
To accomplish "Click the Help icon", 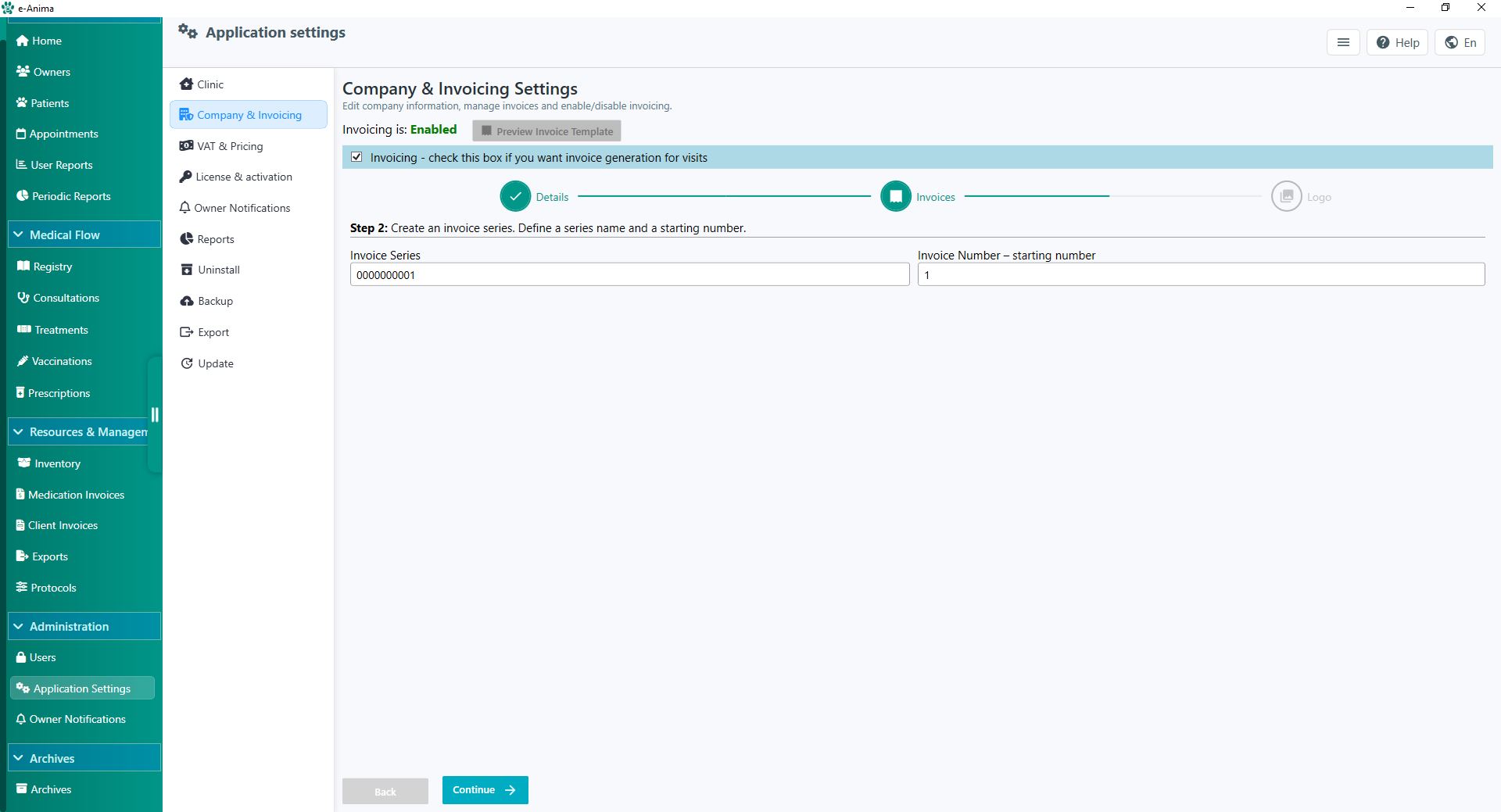I will click(1398, 42).
